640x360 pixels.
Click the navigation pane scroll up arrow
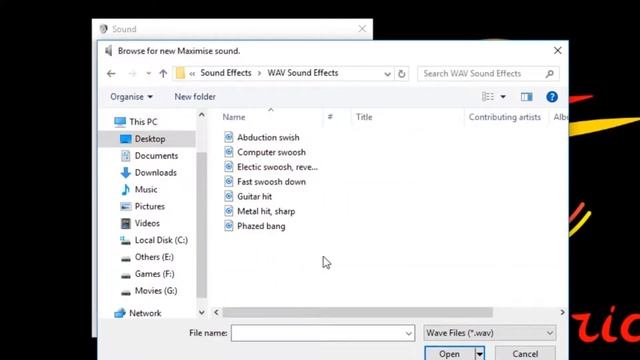click(x=202, y=115)
